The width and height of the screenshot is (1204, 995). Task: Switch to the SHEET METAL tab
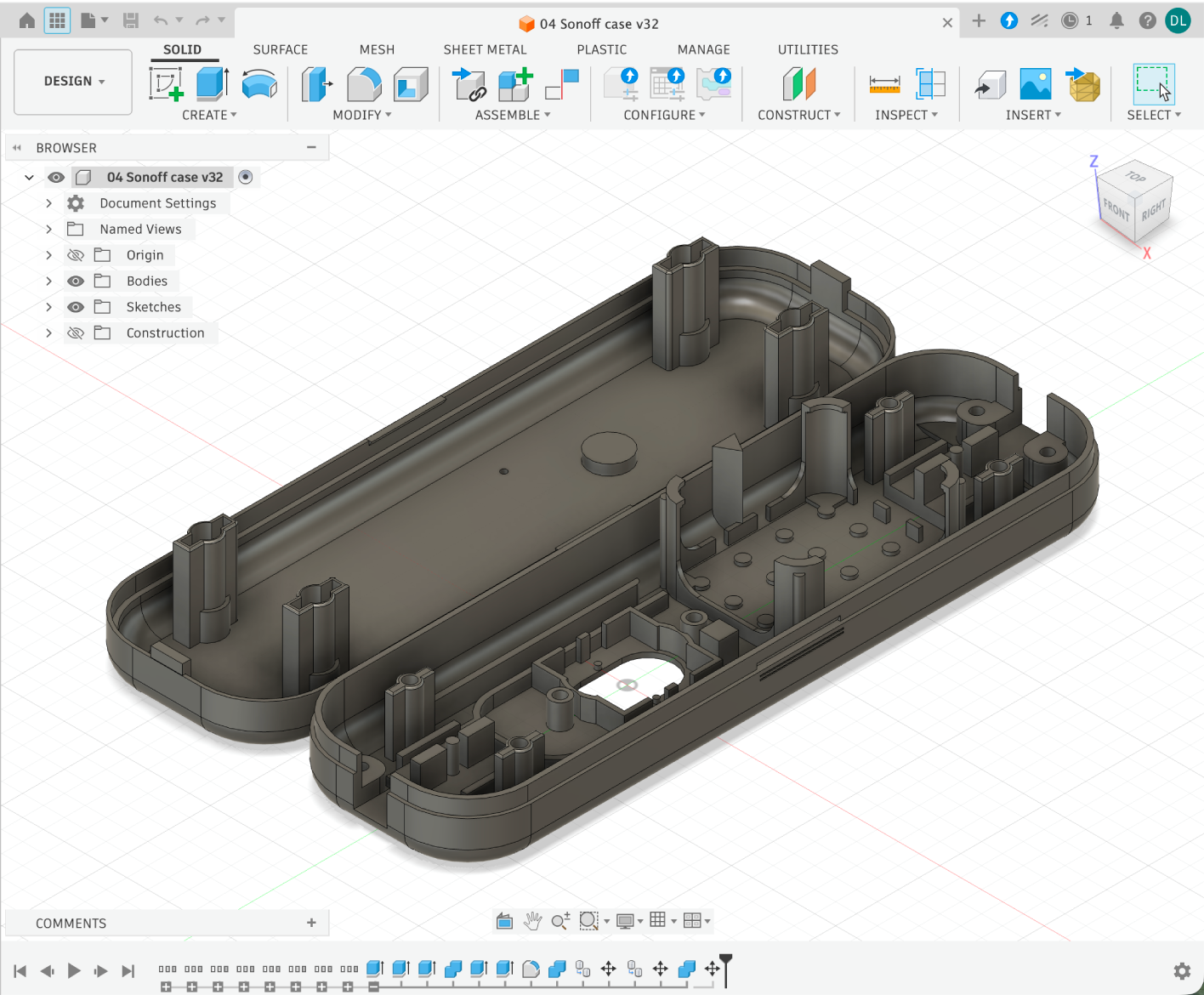(x=485, y=49)
